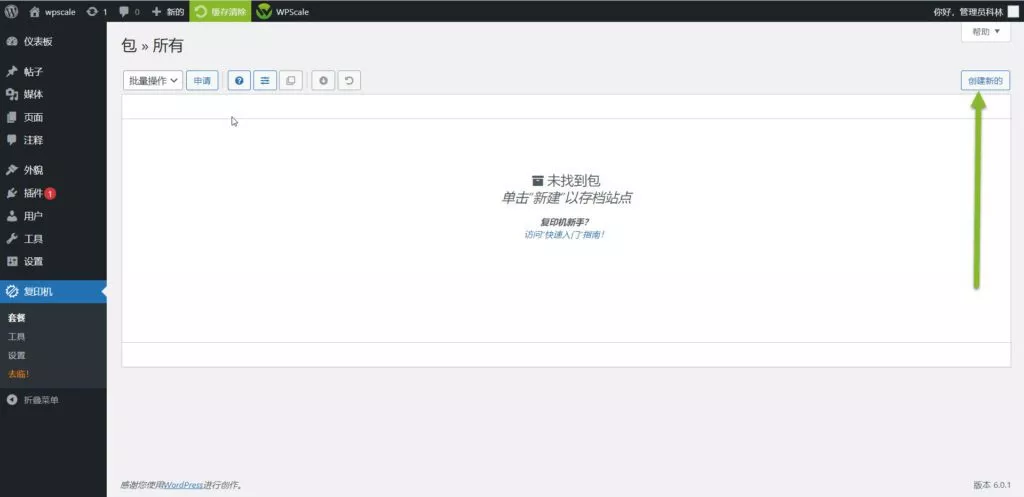Open the WordPress link in footer

click(184, 485)
